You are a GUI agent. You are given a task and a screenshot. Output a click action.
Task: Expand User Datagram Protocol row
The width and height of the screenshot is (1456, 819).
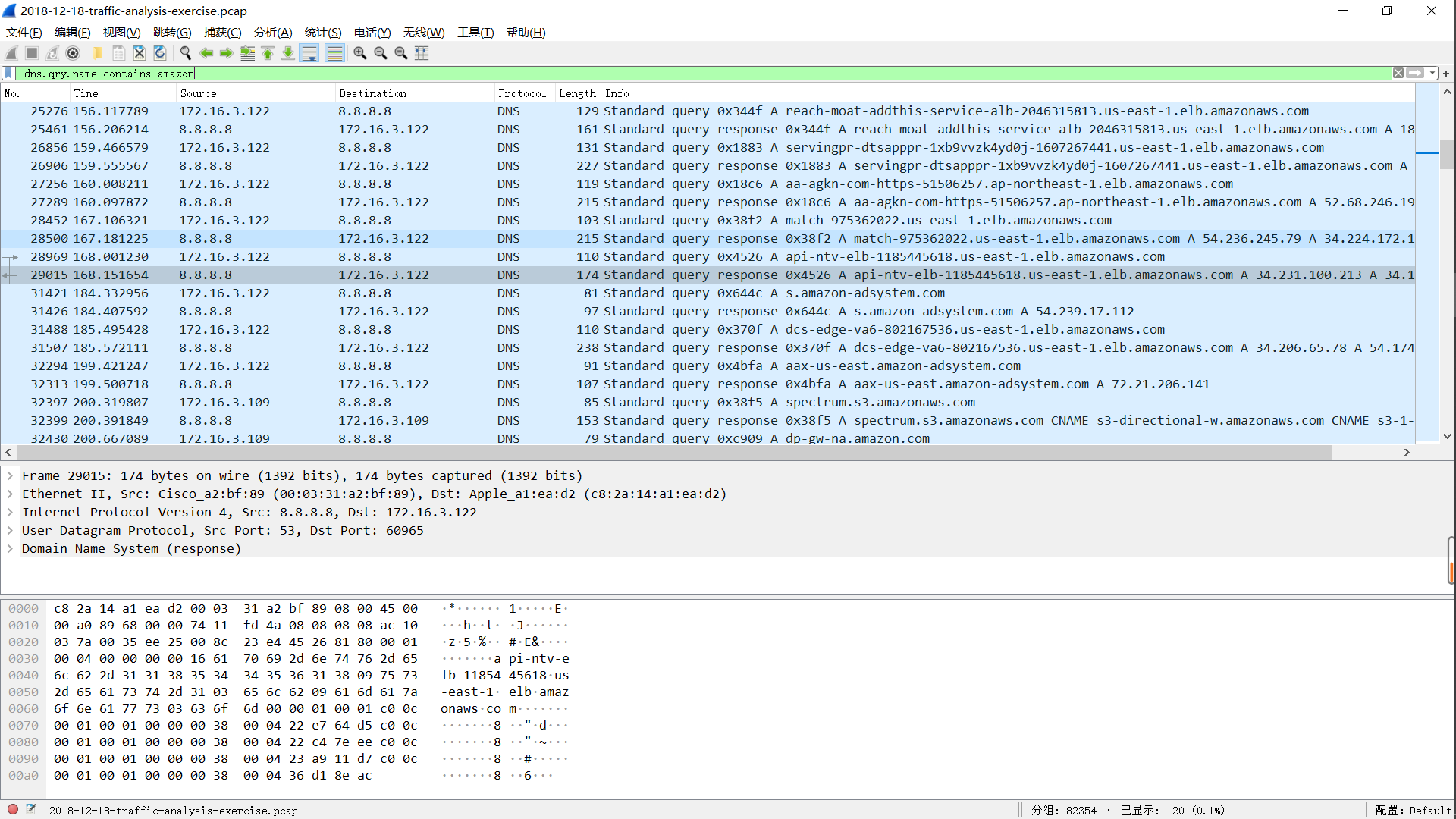(x=11, y=531)
